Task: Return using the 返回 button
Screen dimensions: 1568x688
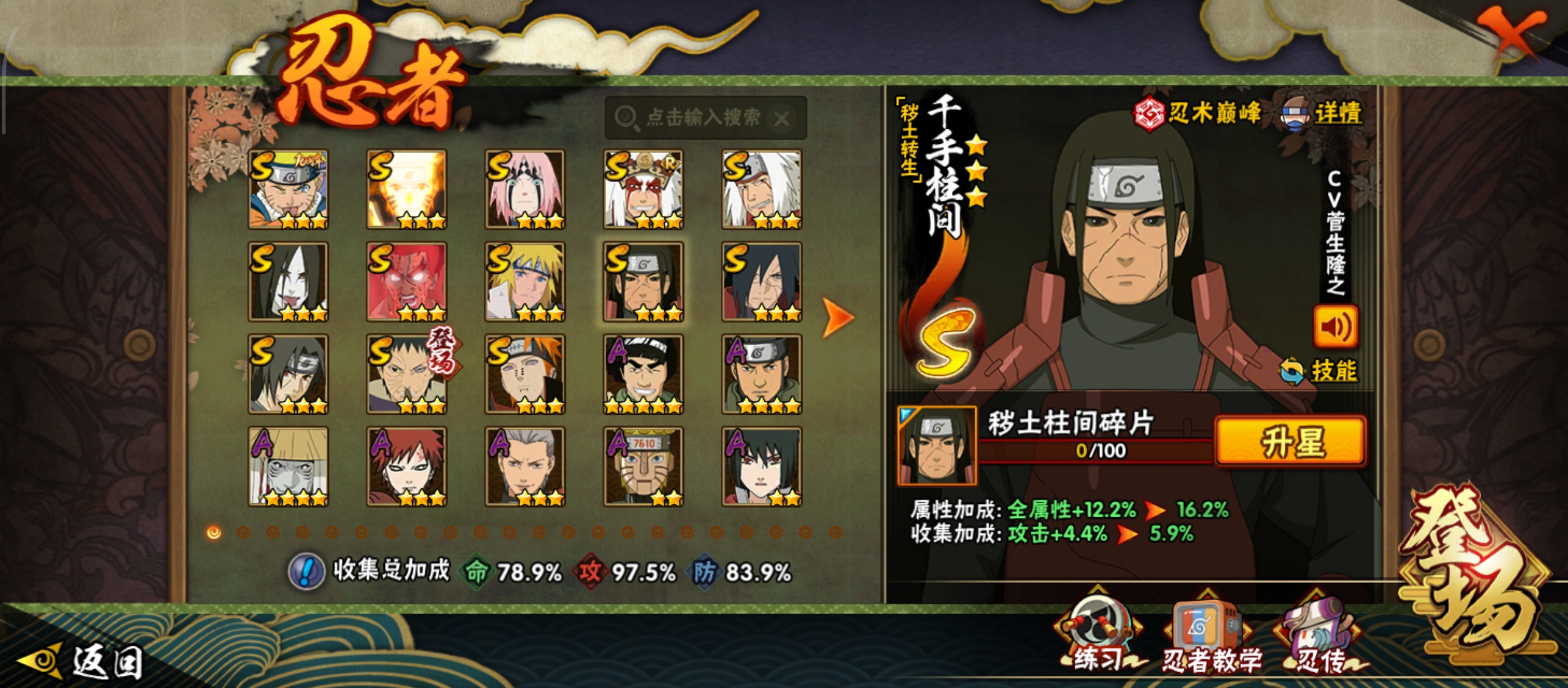Action: coord(81,662)
